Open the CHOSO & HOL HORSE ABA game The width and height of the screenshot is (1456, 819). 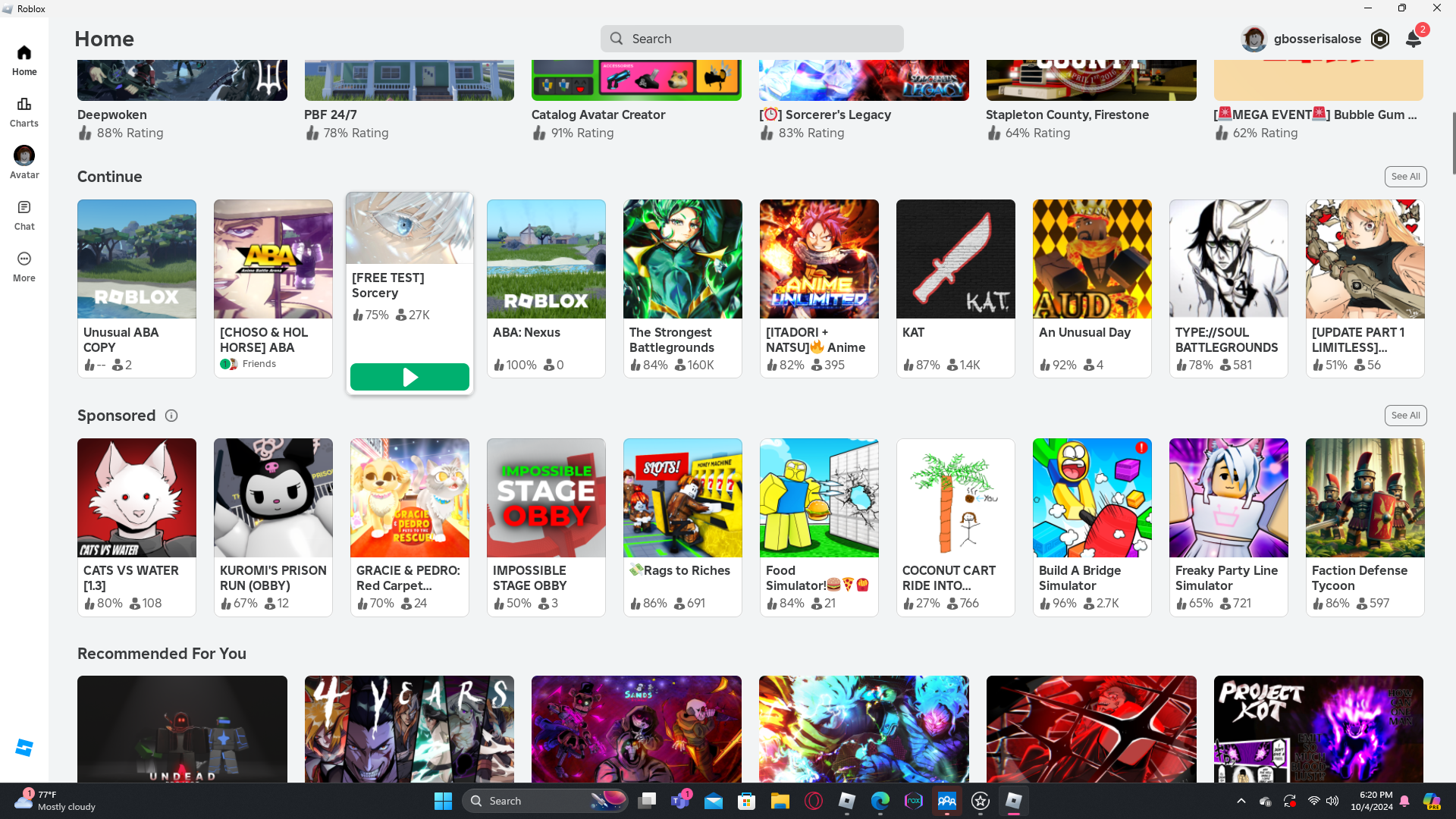273,288
